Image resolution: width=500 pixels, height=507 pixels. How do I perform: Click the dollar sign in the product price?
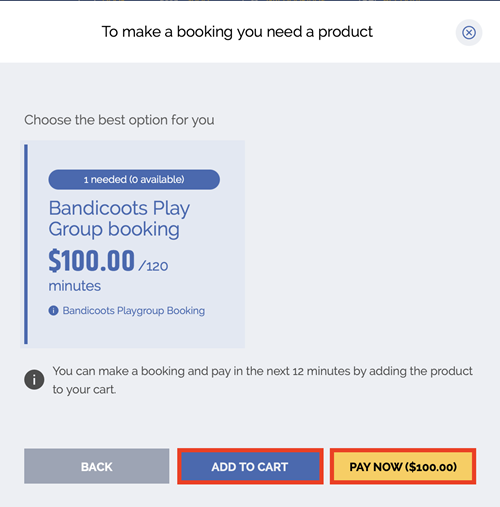[55, 261]
